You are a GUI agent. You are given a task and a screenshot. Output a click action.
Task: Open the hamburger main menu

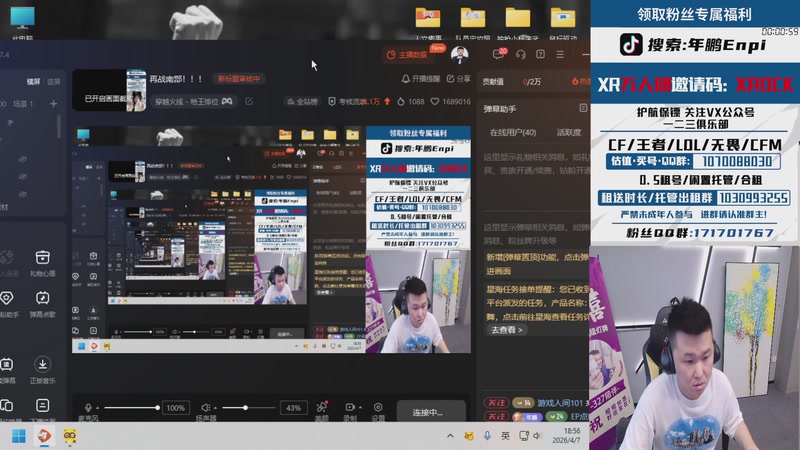pos(560,54)
